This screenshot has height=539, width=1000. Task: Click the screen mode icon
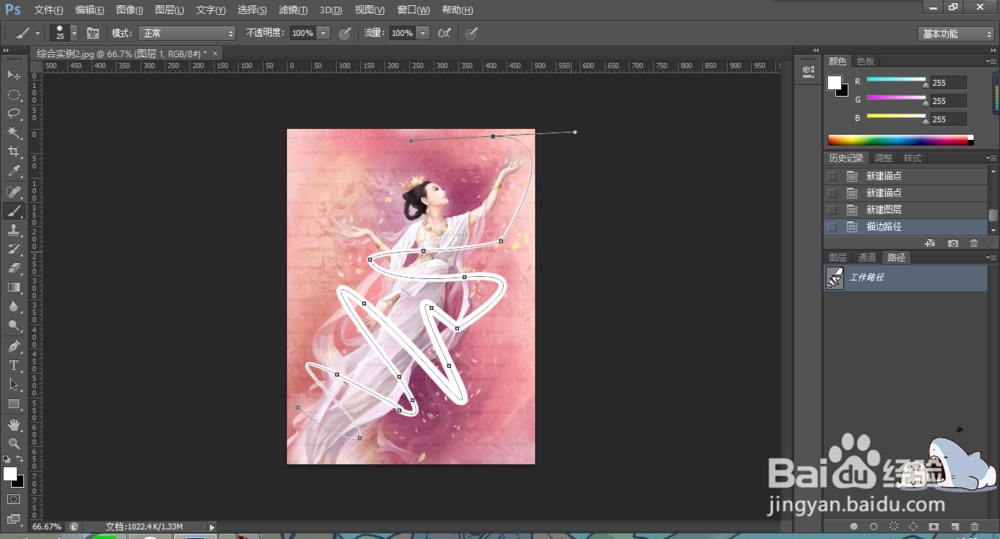pos(13,519)
